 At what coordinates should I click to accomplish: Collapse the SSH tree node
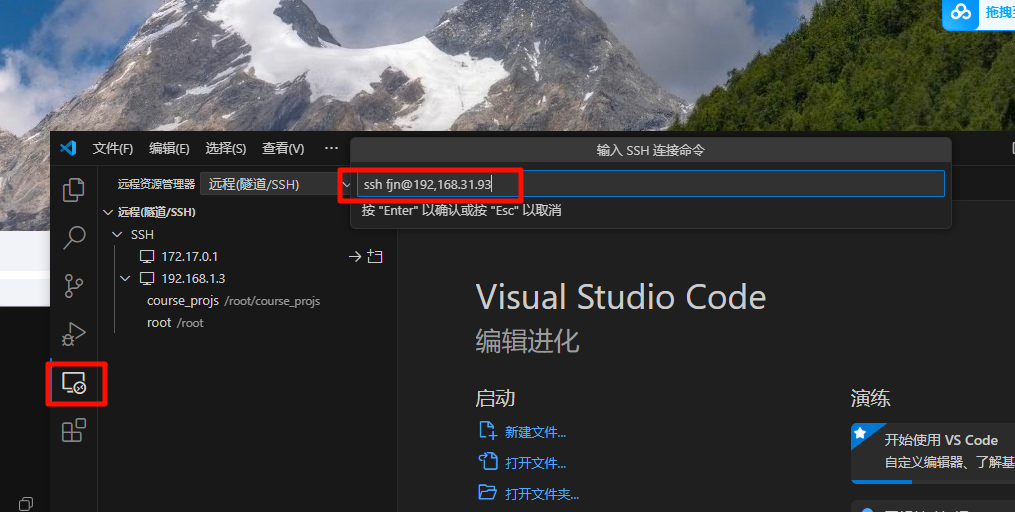pos(117,234)
